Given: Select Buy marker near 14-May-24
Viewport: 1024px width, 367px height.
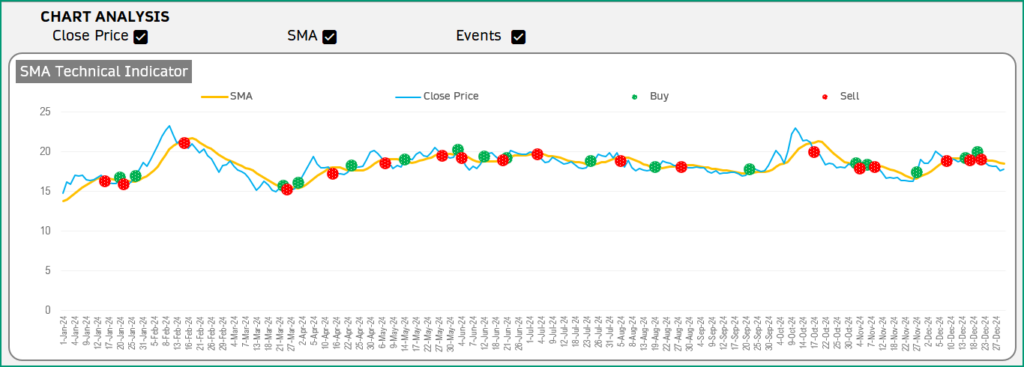Looking at the screenshot, I should pyautogui.click(x=404, y=159).
